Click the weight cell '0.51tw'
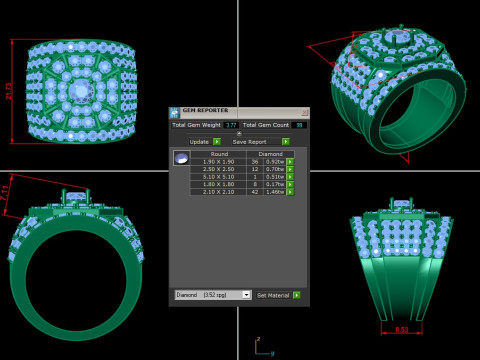This screenshot has height=360, width=480. (x=275, y=177)
